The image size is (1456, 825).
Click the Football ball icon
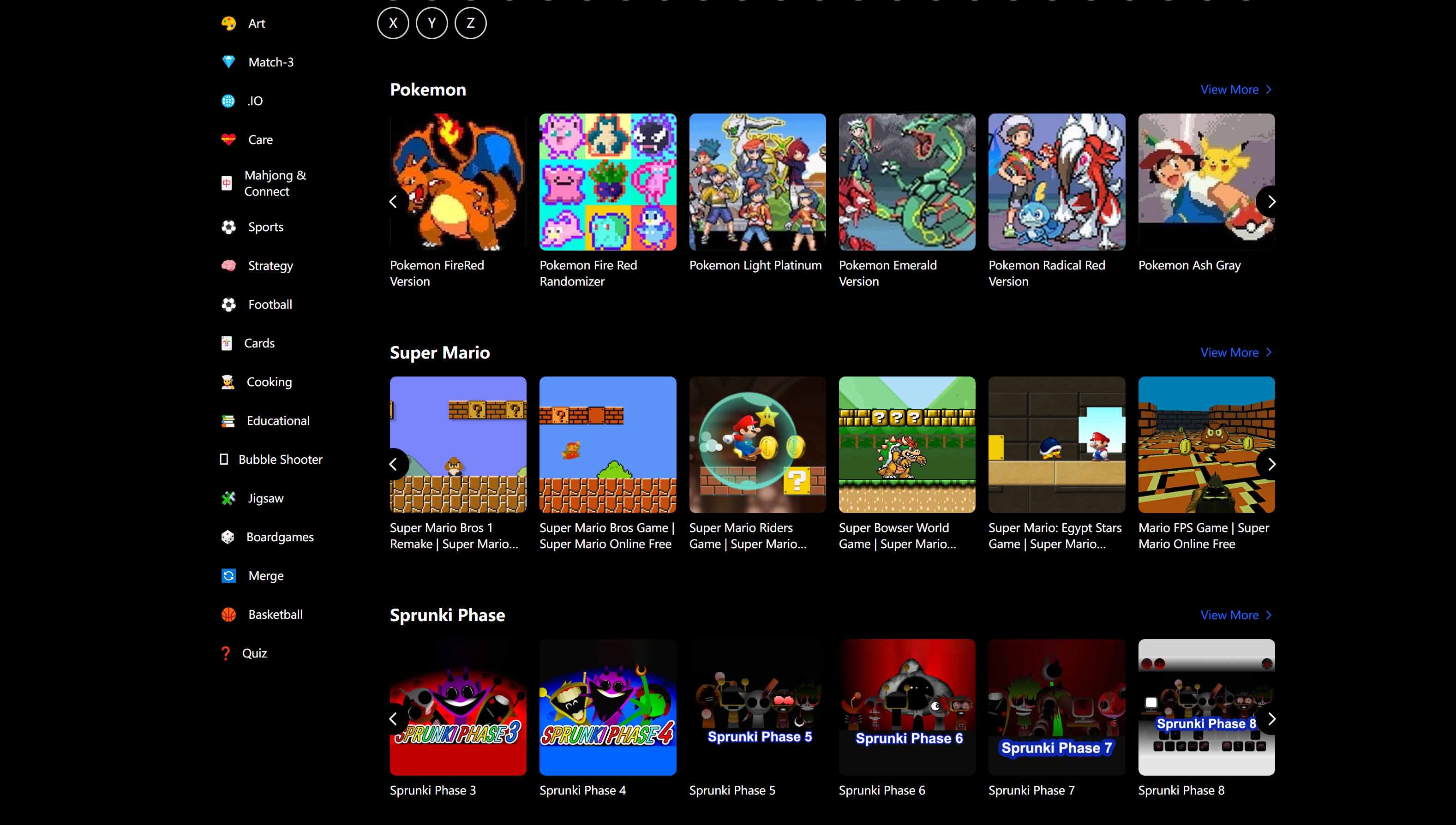click(228, 305)
